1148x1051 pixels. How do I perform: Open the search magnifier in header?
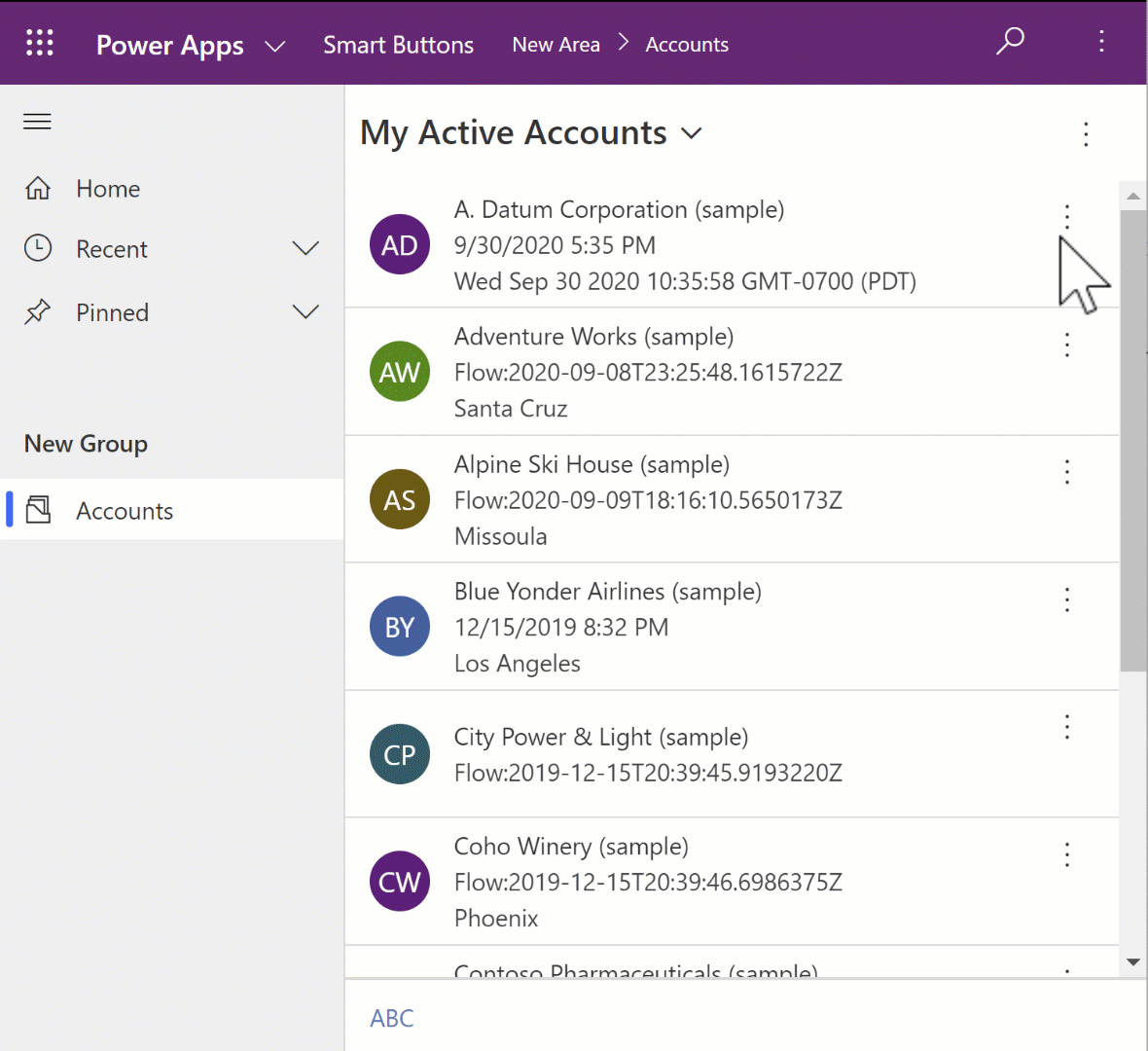(1011, 41)
